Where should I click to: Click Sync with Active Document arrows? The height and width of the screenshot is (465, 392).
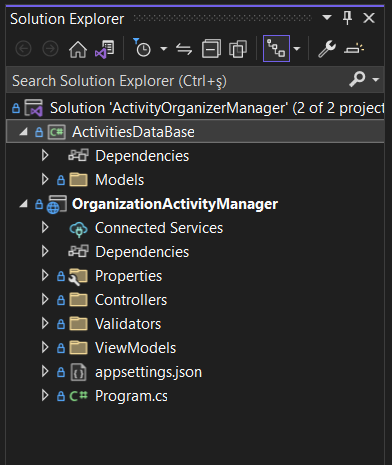[x=184, y=49]
